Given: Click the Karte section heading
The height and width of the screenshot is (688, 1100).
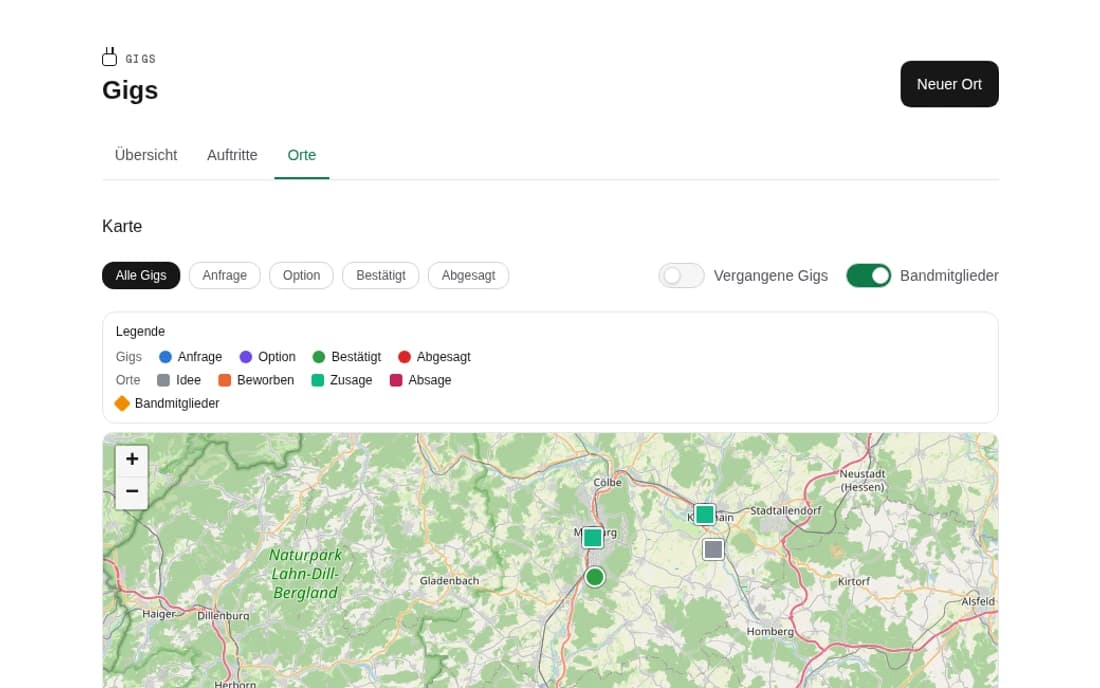Looking at the screenshot, I should (122, 227).
